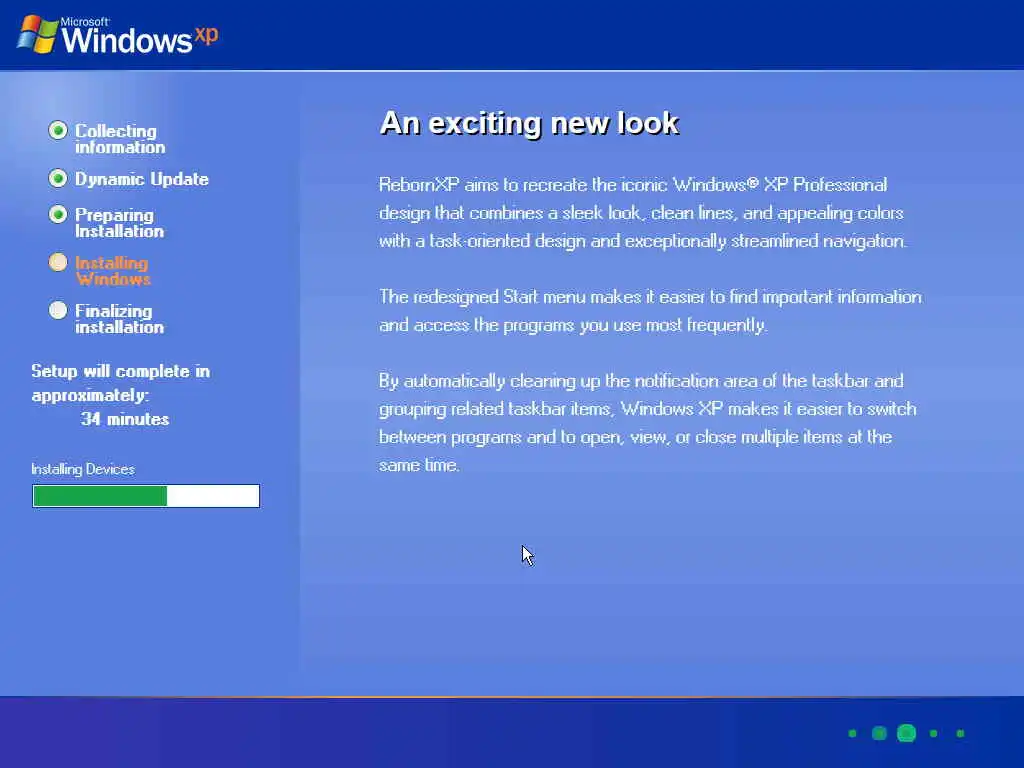
Task: Click the 'Installing Devices' status label
Action: [x=83, y=469]
